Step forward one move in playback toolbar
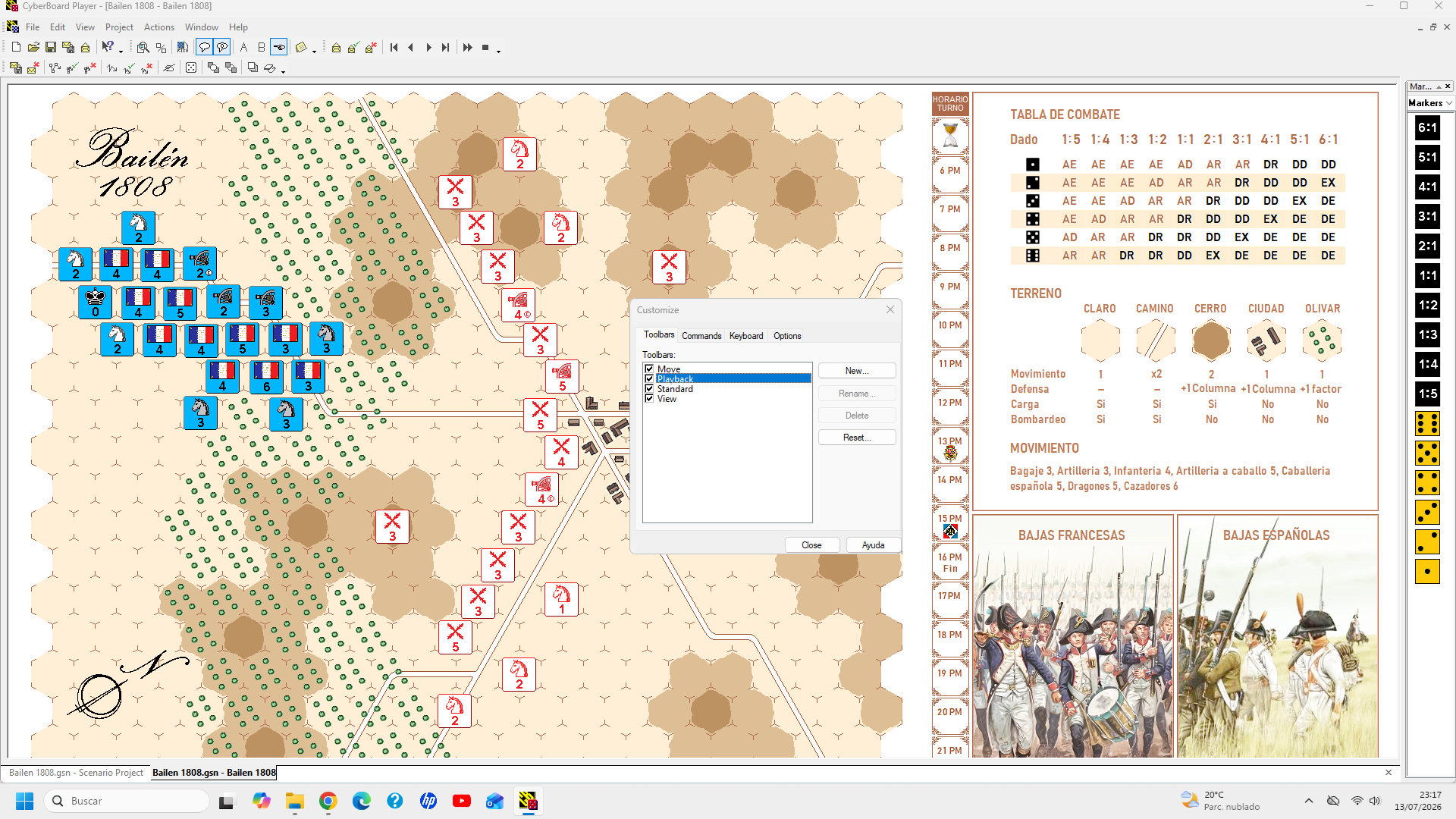Screen dimensions: 1456x819 pos(428,47)
